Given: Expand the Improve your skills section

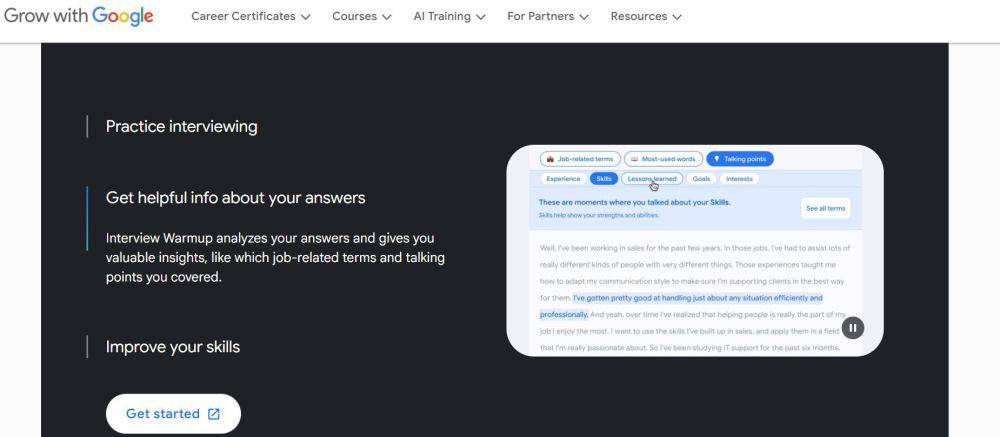Looking at the screenshot, I should click(x=173, y=347).
